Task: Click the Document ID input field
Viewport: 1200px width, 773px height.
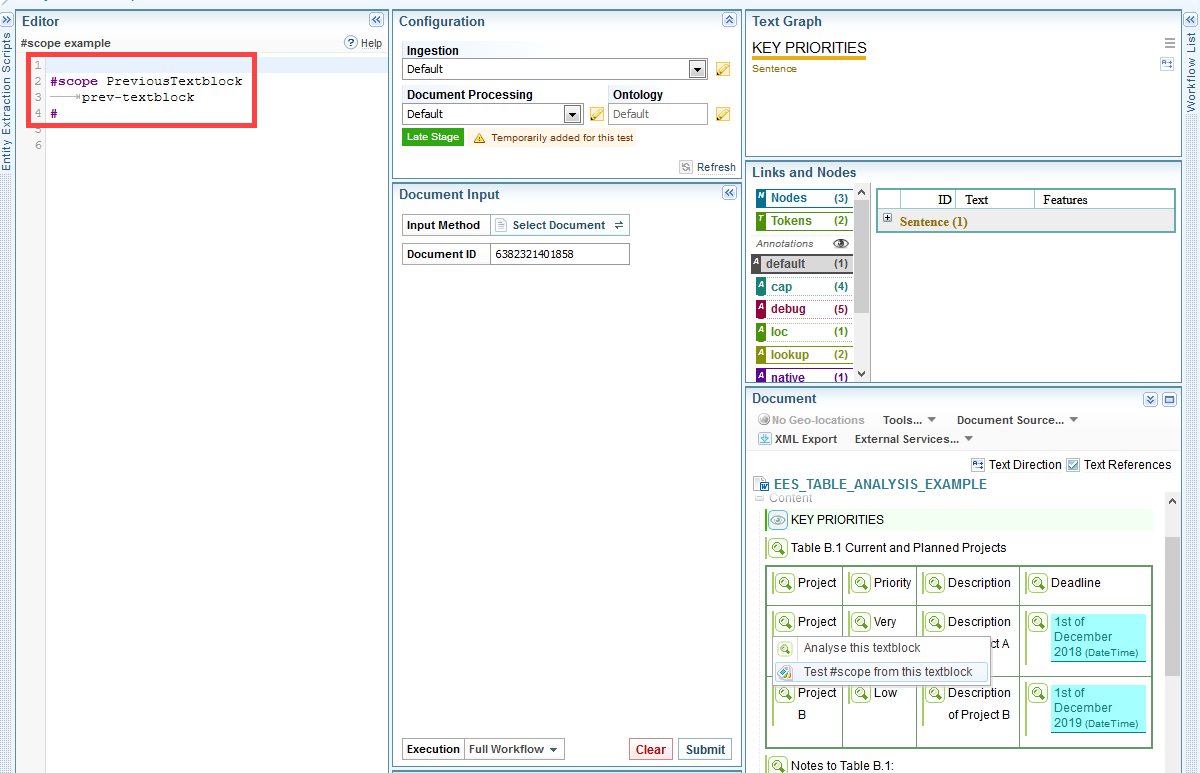Action: click(560, 254)
